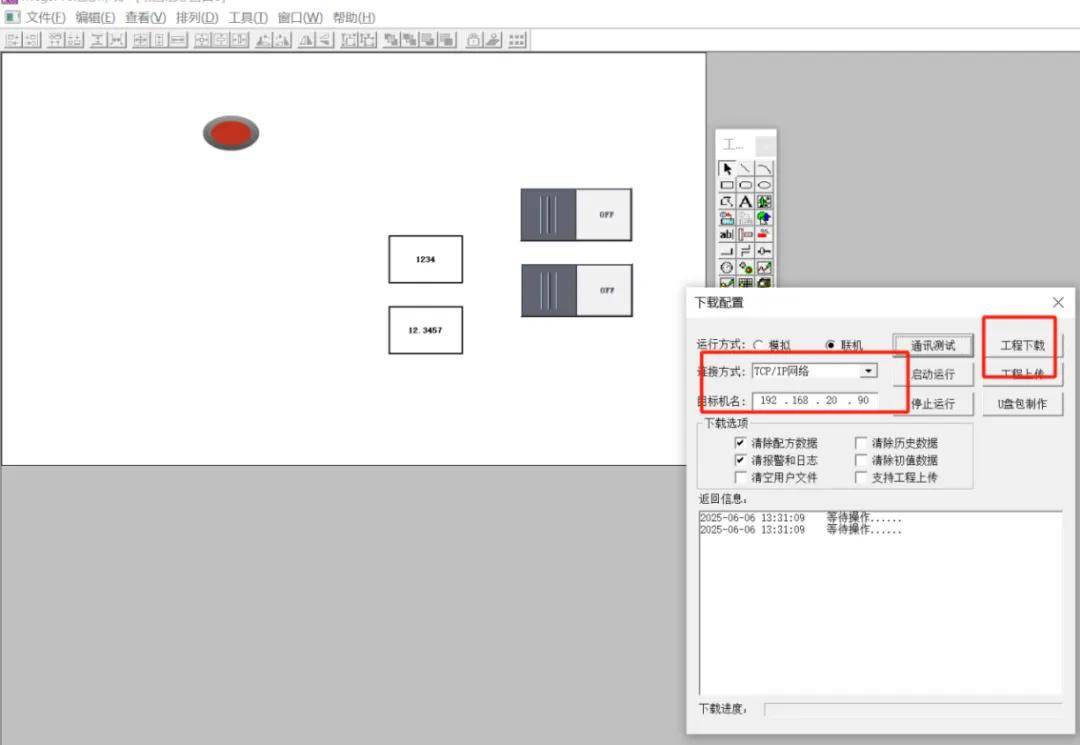Image resolution: width=1080 pixels, height=745 pixels.
Task: Open the 排列(D) menu
Action: (x=196, y=17)
